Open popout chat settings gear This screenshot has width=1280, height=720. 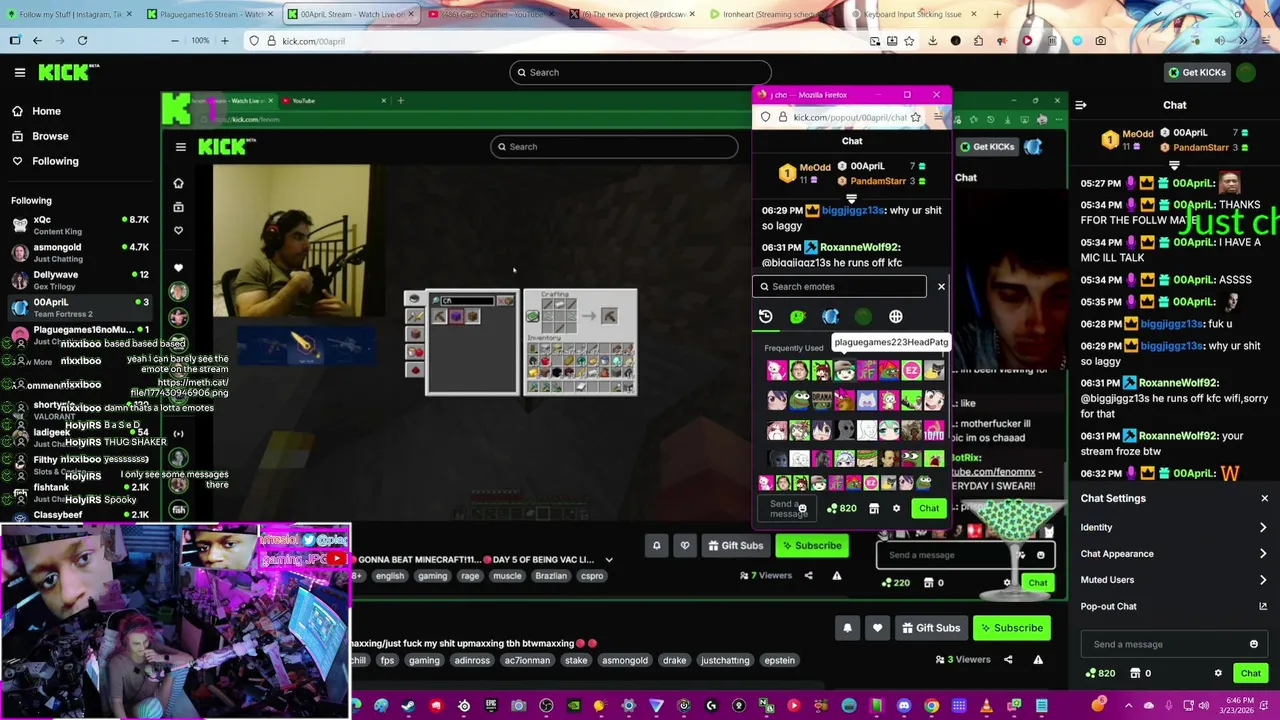(x=896, y=508)
